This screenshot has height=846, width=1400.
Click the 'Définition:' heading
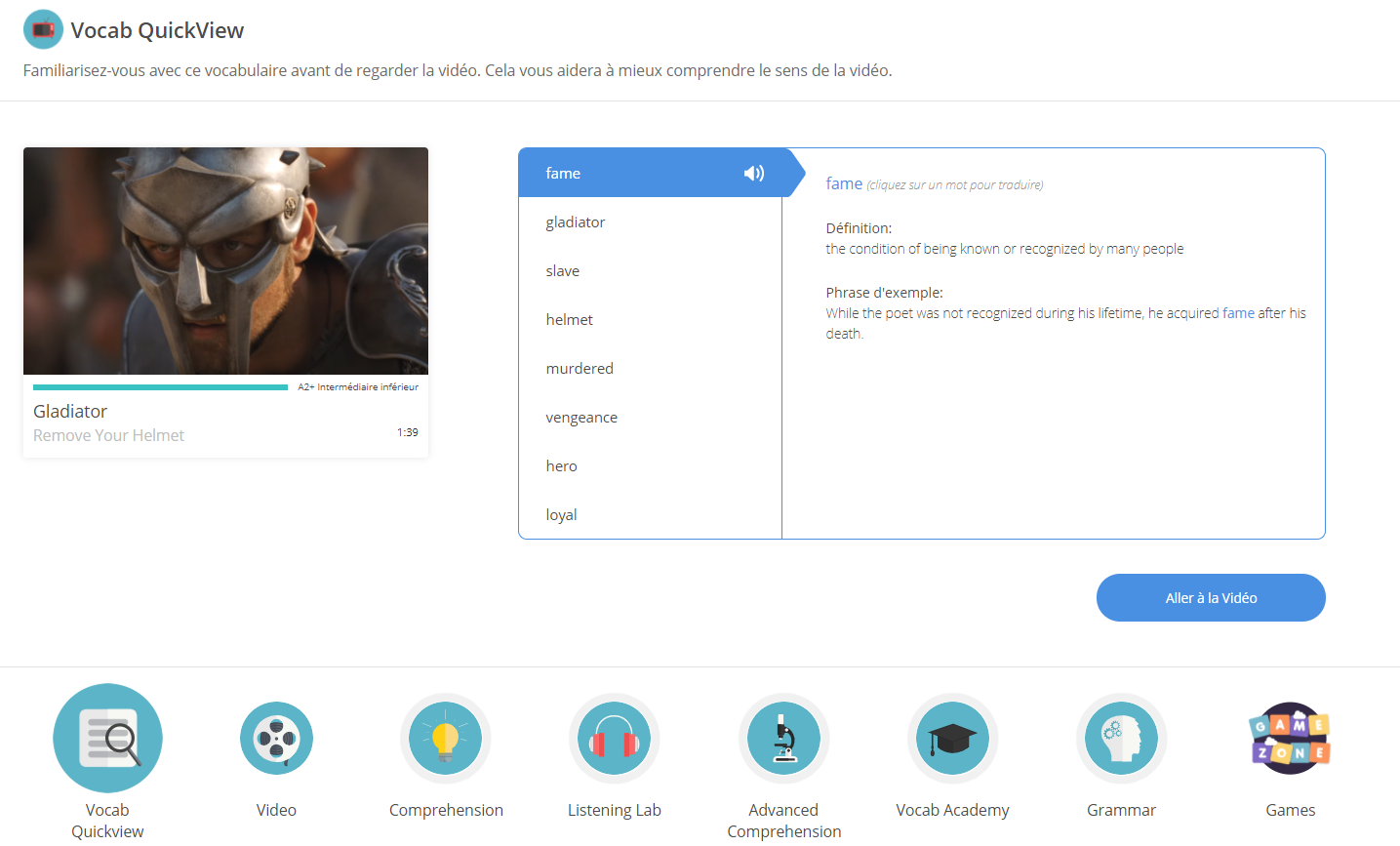[x=859, y=228]
